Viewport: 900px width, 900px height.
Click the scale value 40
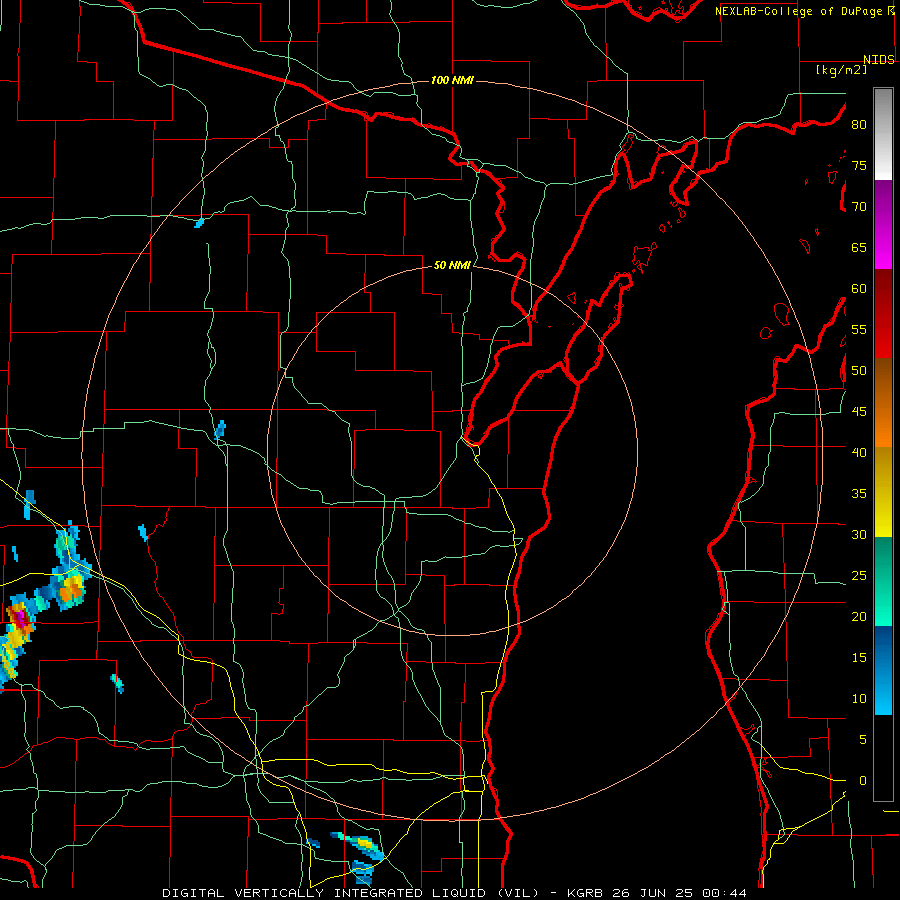pos(859,452)
